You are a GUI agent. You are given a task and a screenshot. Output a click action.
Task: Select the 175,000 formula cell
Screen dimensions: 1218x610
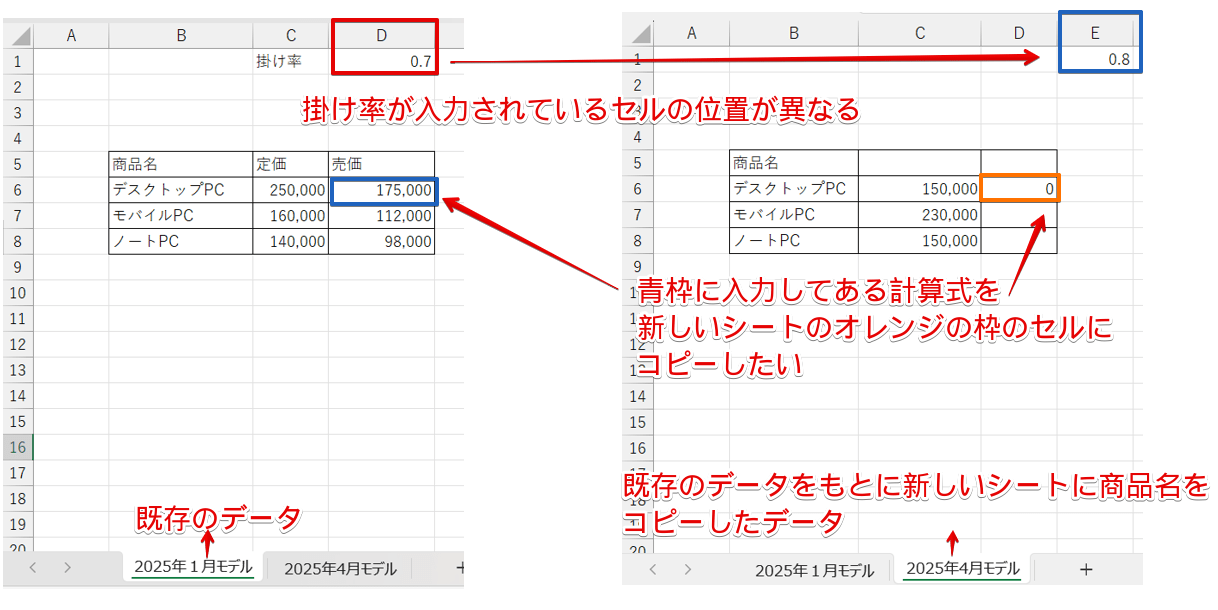click(383, 190)
